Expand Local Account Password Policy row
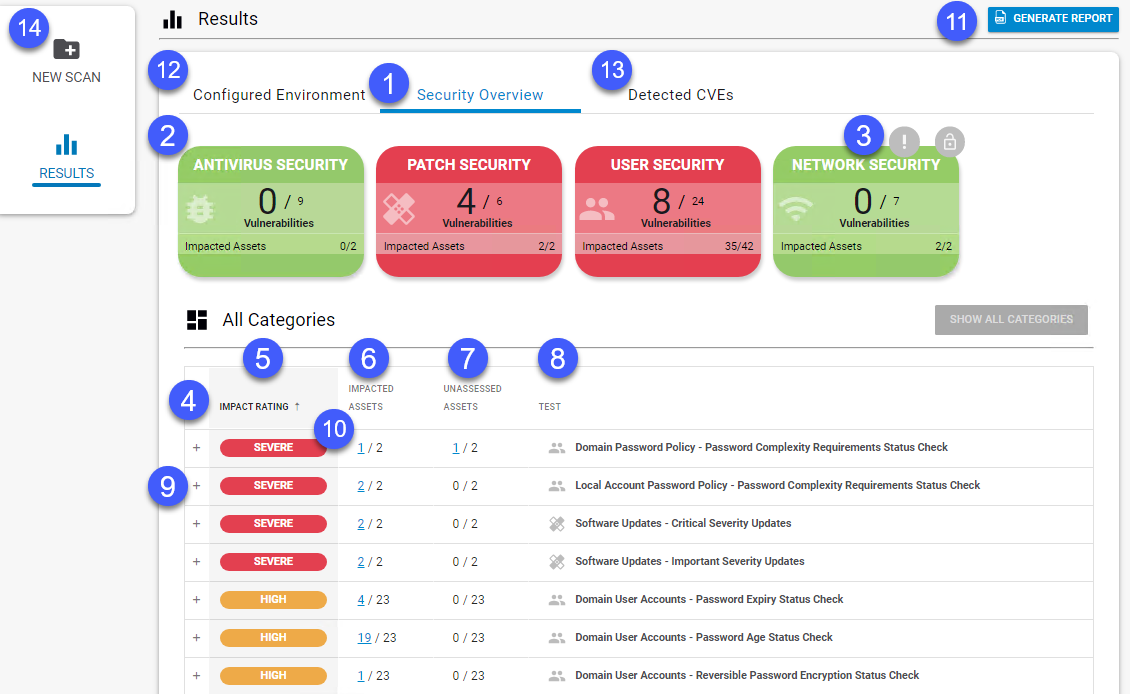This screenshot has height=694, width=1130. [x=196, y=486]
